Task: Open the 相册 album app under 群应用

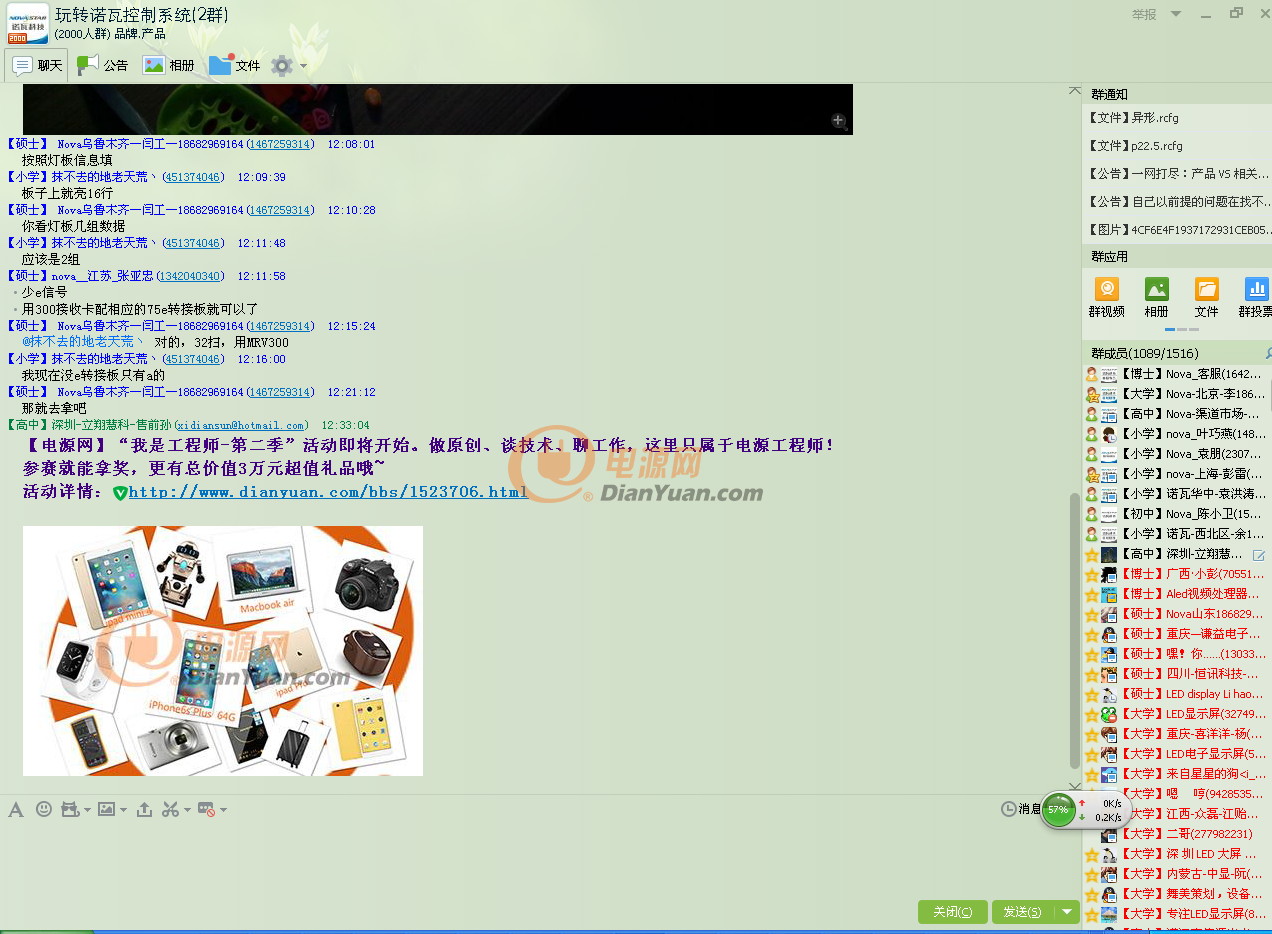Action: tap(1157, 298)
